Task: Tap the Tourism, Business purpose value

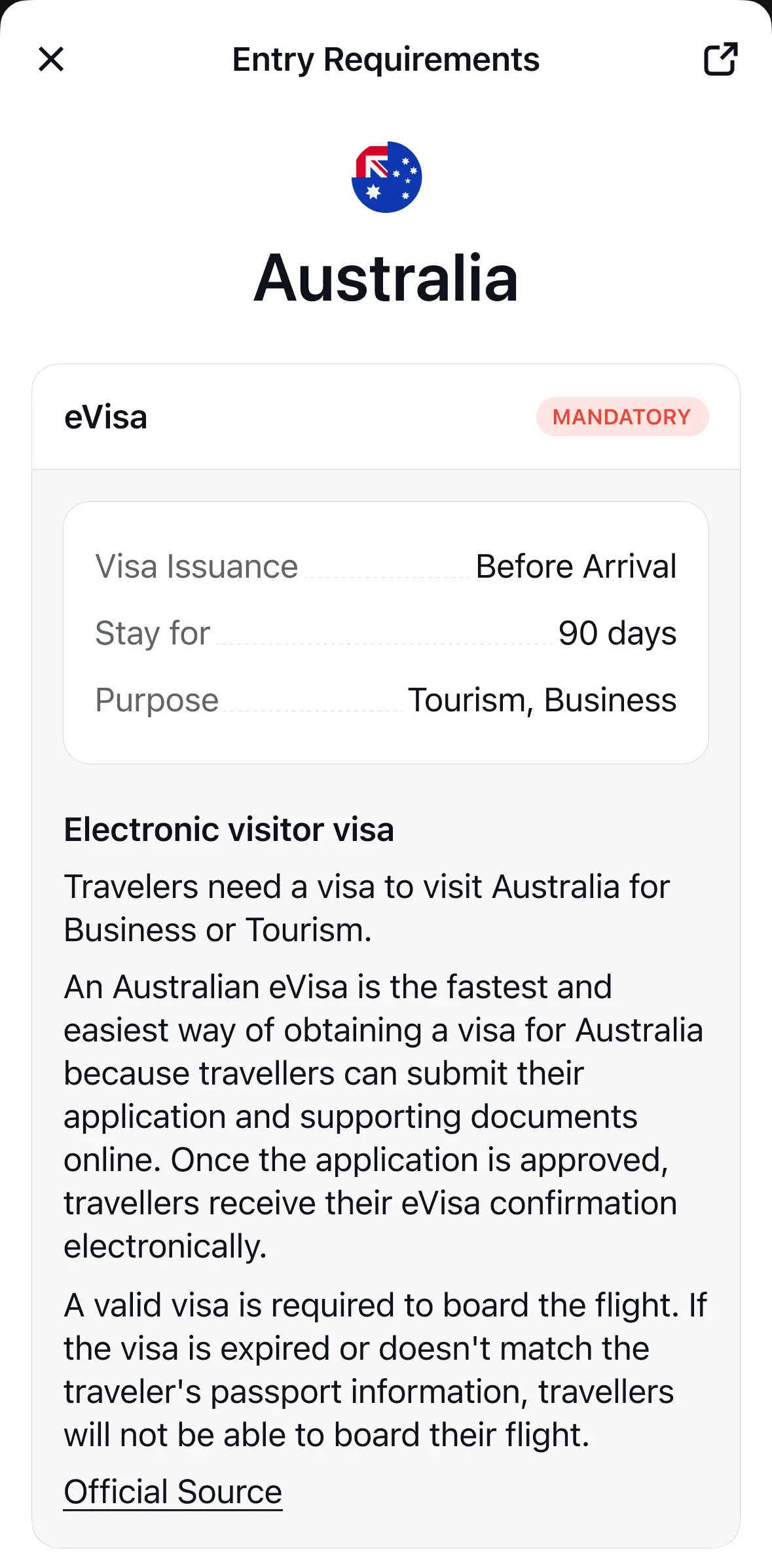Action: click(x=542, y=700)
